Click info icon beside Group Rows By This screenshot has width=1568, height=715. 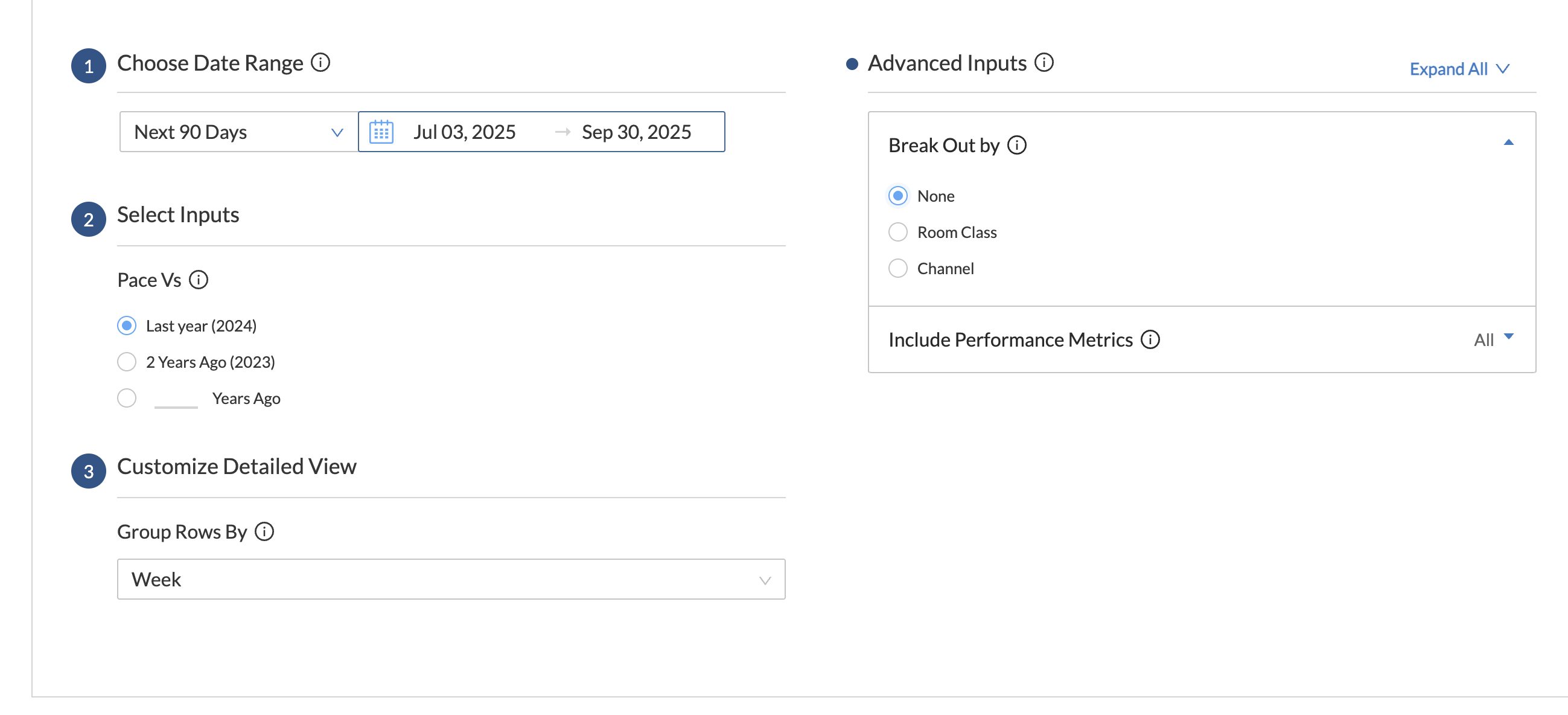tap(264, 531)
